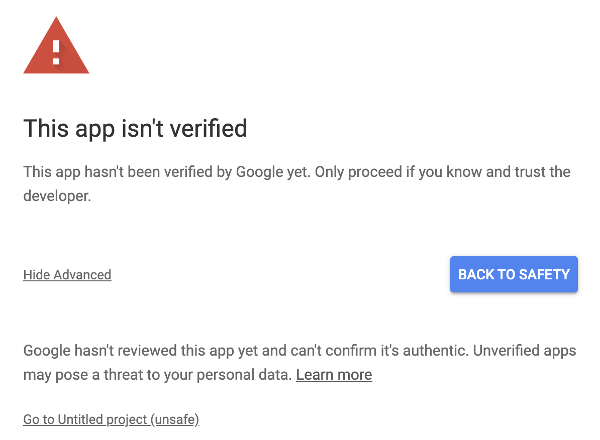
Task: Collapse advanced options with Hide Advanced
Action: coord(67,275)
